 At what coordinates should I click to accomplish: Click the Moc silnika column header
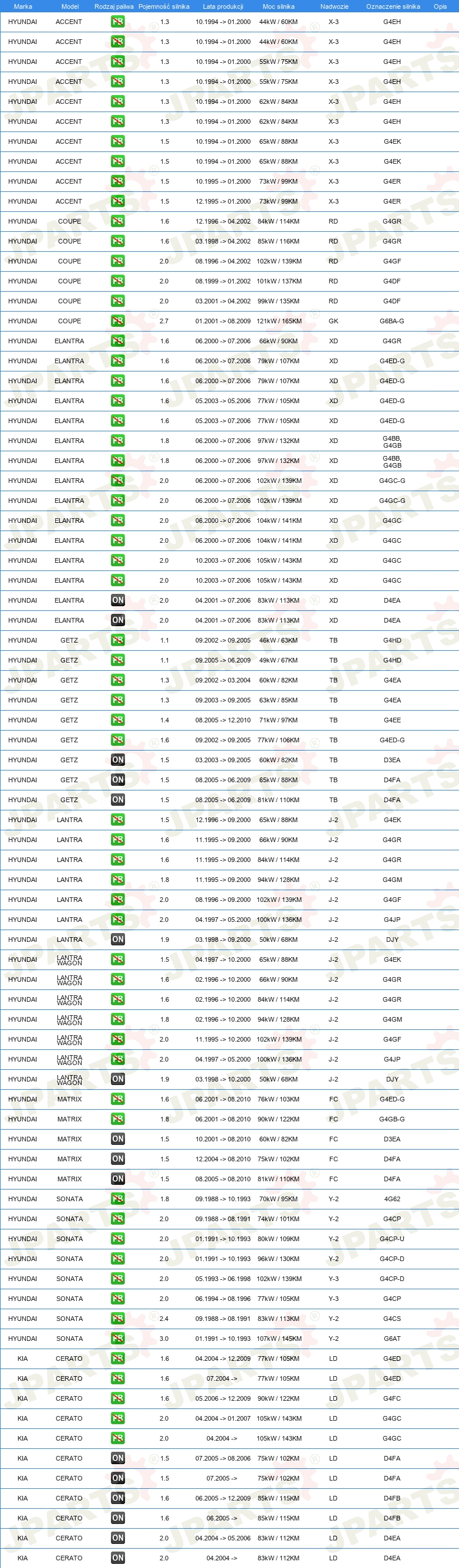tap(278, 6)
